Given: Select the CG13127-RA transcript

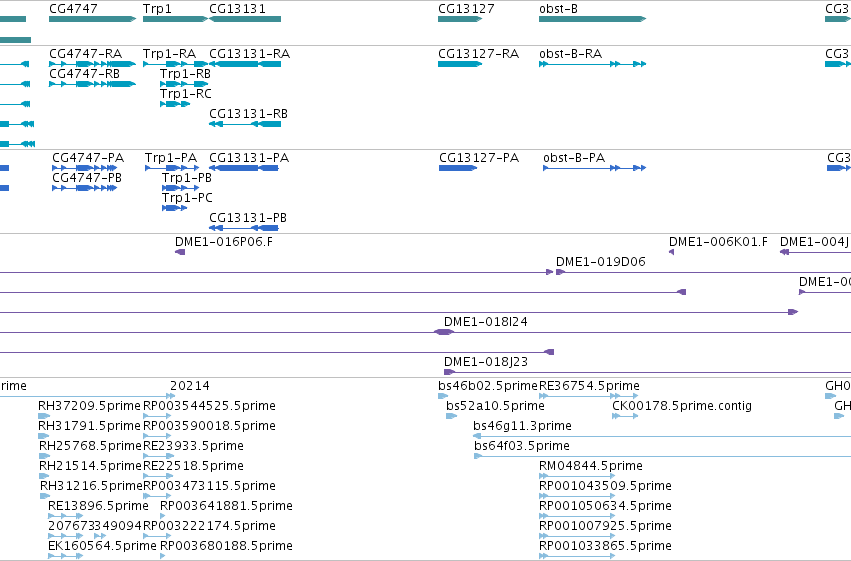Looking at the screenshot, I should point(460,64).
